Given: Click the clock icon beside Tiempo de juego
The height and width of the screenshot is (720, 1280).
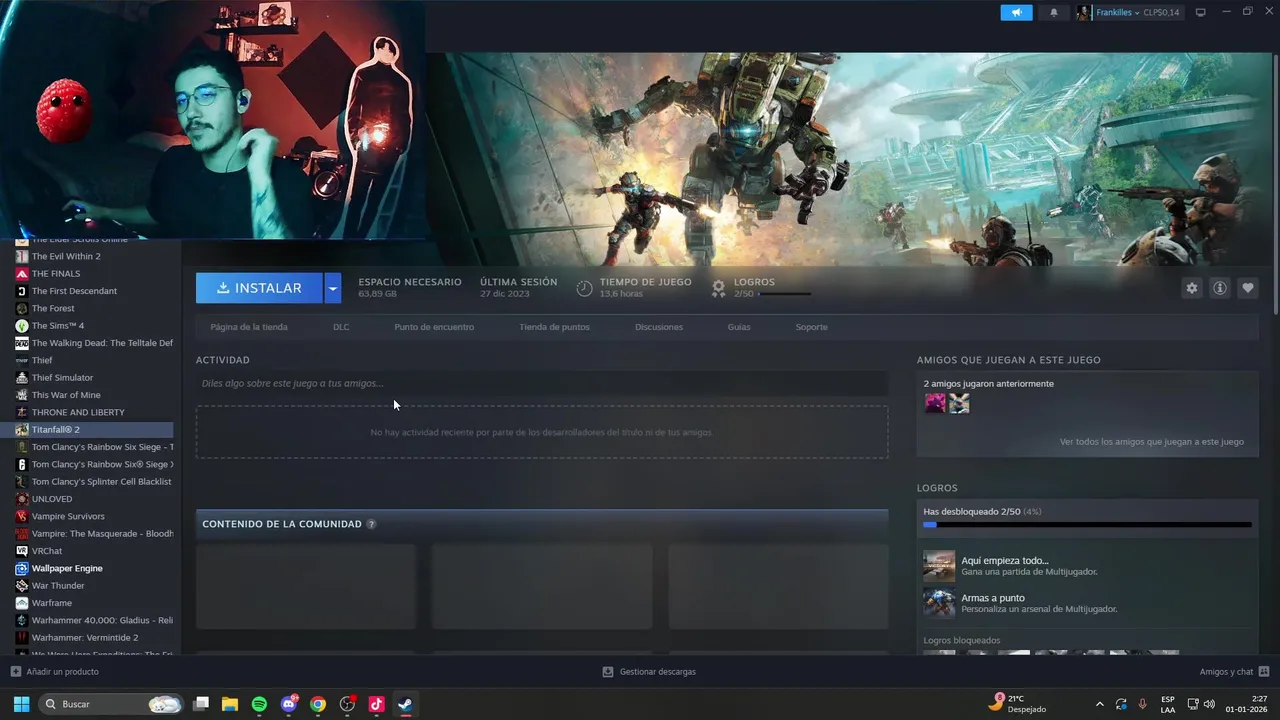Looking at the screenshot, I should tap(584, 288).
